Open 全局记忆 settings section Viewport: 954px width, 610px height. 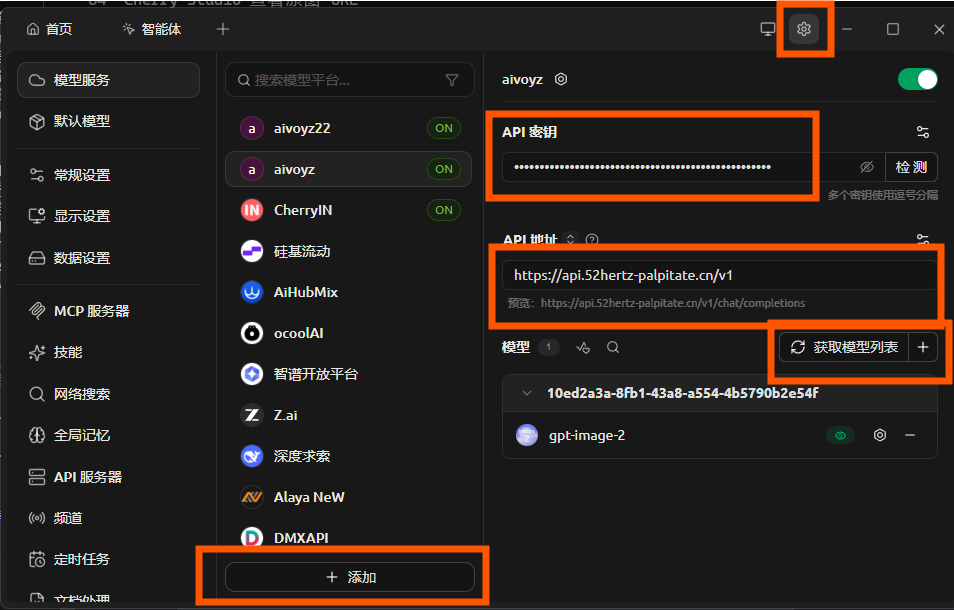click(x=108, y=435)
